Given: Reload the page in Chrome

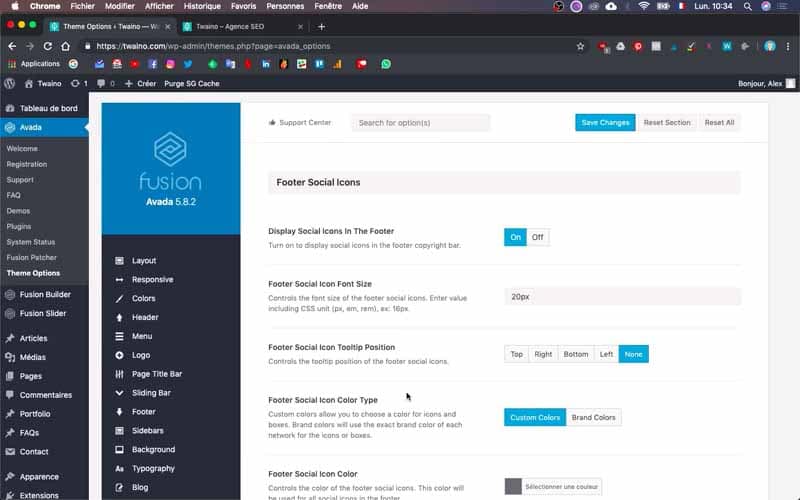Looking at the screenshot, I should [47, 46].
